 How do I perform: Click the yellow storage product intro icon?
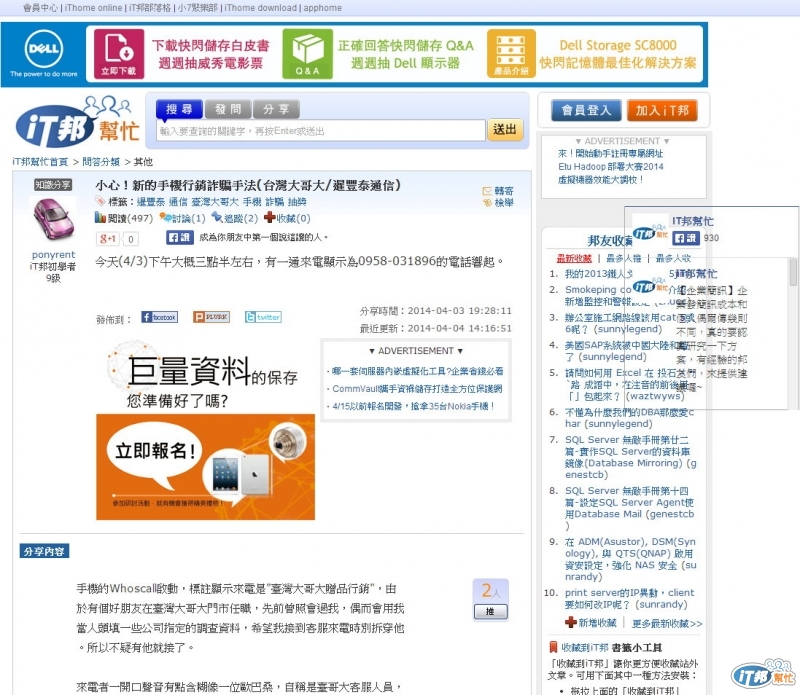[511, 54]
